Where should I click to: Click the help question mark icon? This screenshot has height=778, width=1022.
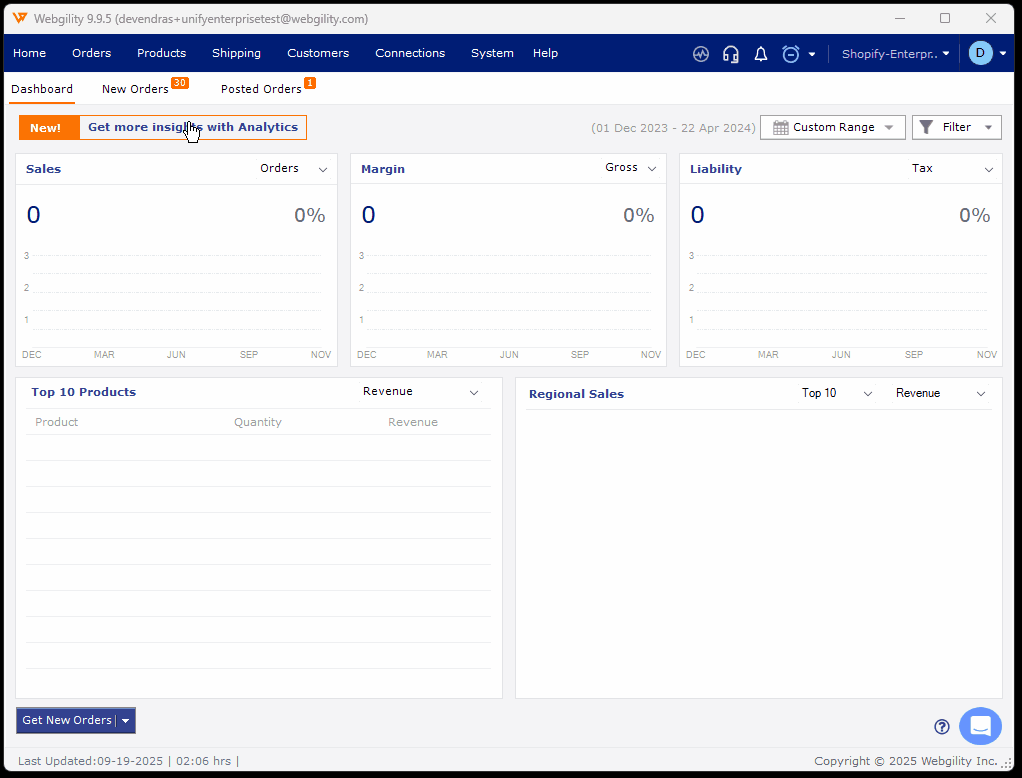click(942, 727)
